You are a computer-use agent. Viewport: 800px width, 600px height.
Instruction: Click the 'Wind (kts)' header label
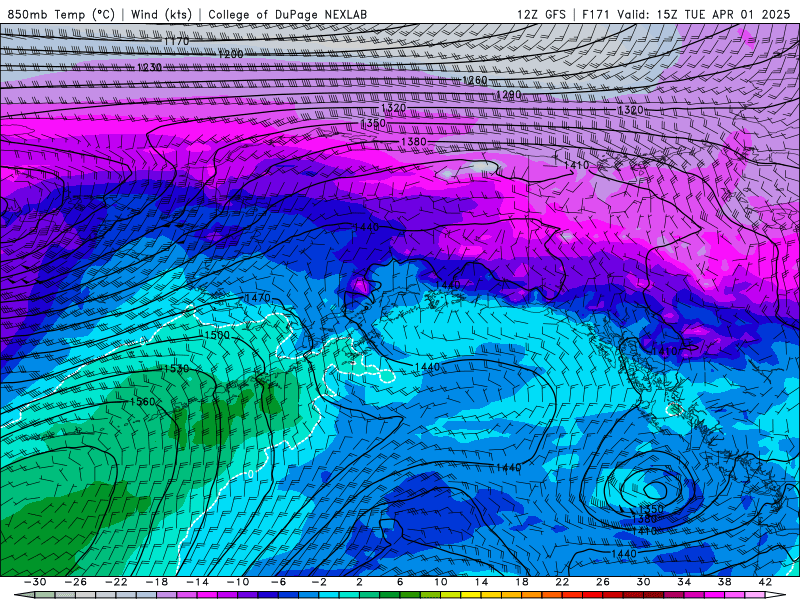tap(161, 14)
